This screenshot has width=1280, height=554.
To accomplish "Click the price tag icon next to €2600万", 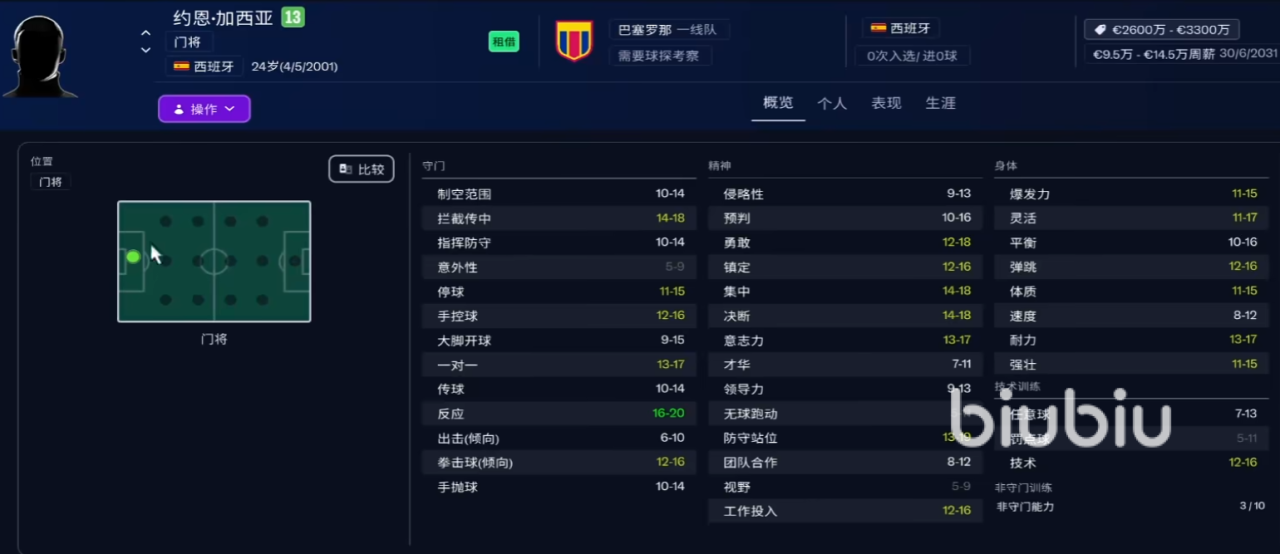I will coord(1100,30).
